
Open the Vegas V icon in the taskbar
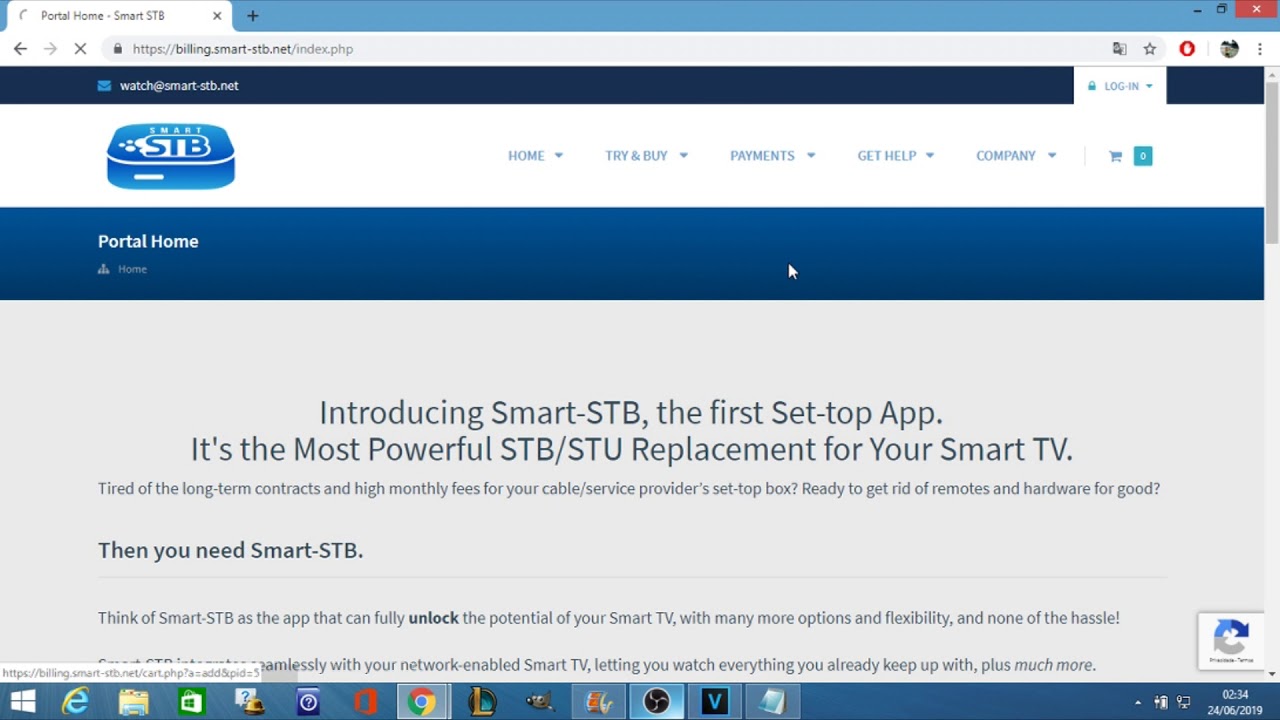pyautogui.click(x=714, y=702)
